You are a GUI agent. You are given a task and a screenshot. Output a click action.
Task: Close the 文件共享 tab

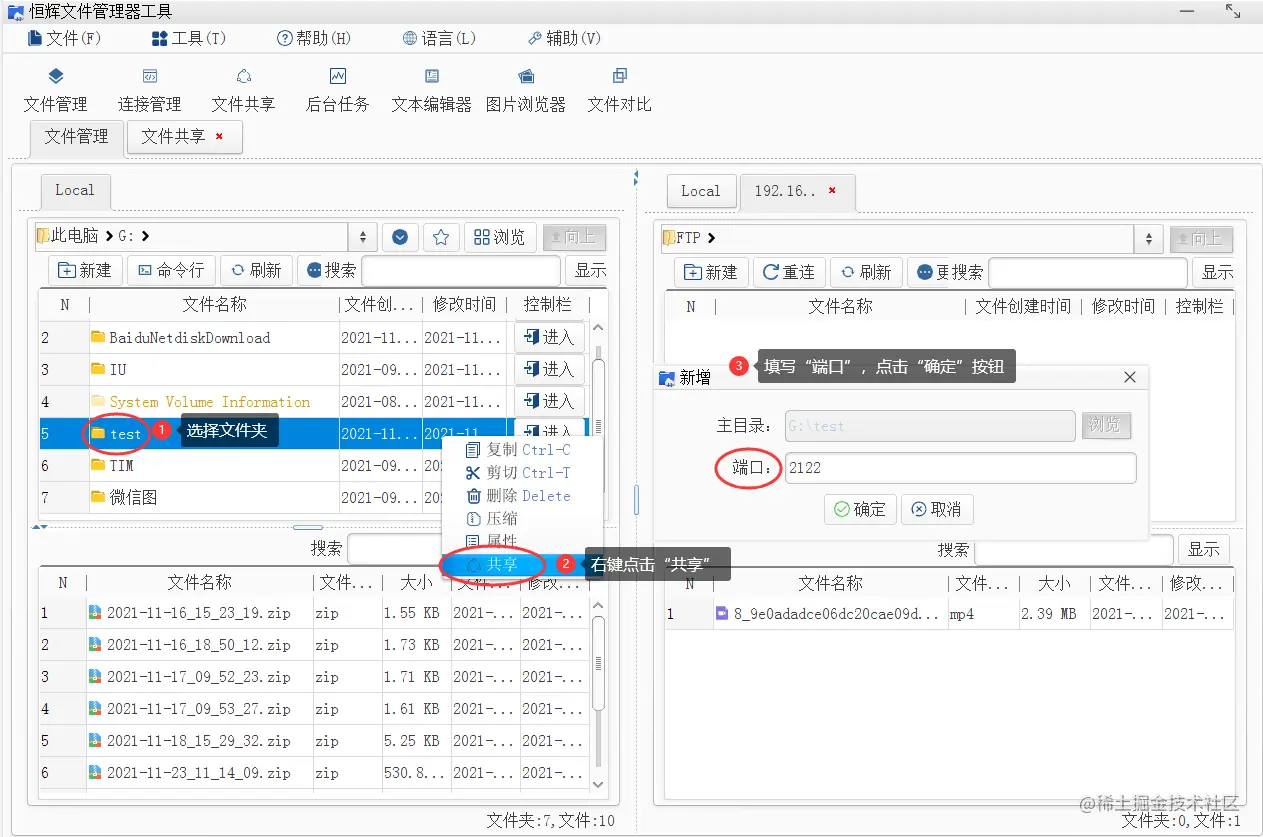click(x=219, y=136)
